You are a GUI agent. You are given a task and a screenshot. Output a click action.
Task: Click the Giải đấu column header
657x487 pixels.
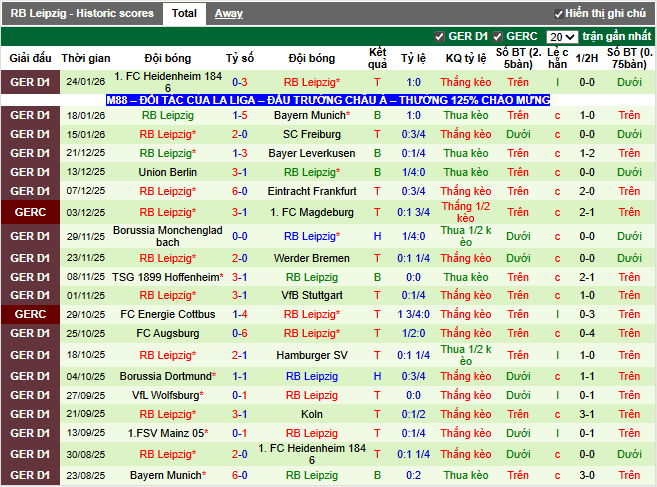coord(30,58)
